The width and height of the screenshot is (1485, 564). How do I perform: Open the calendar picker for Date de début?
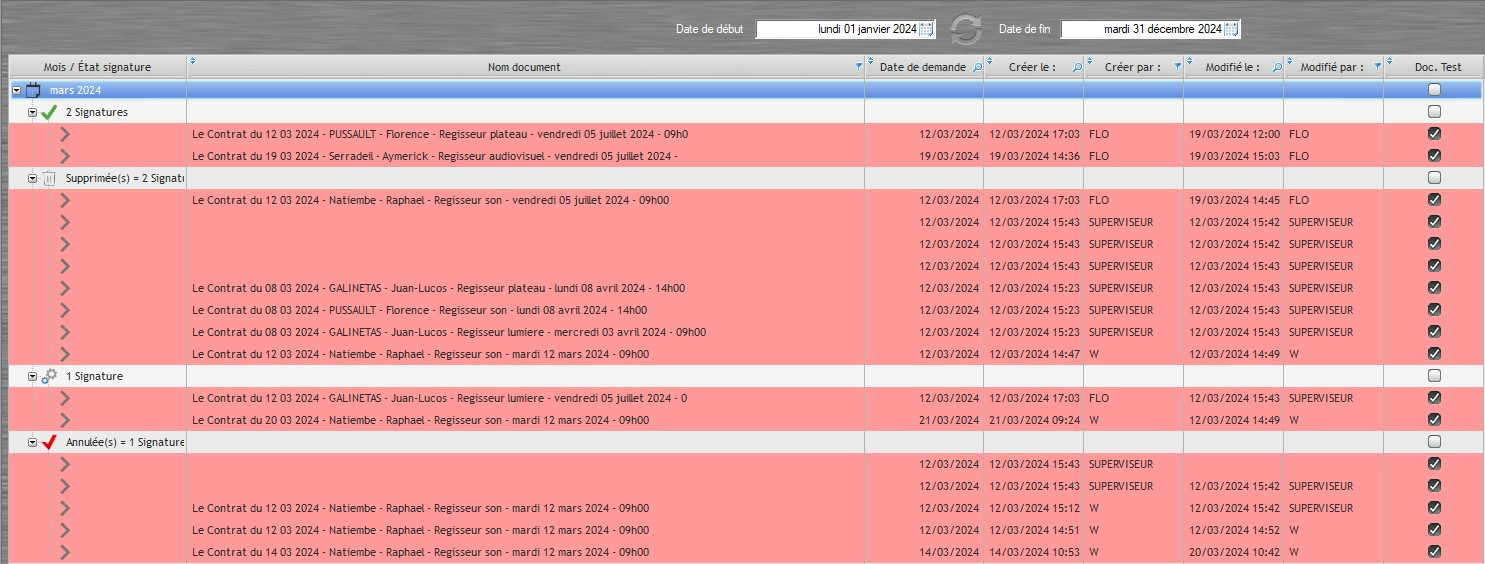point(926,29)
